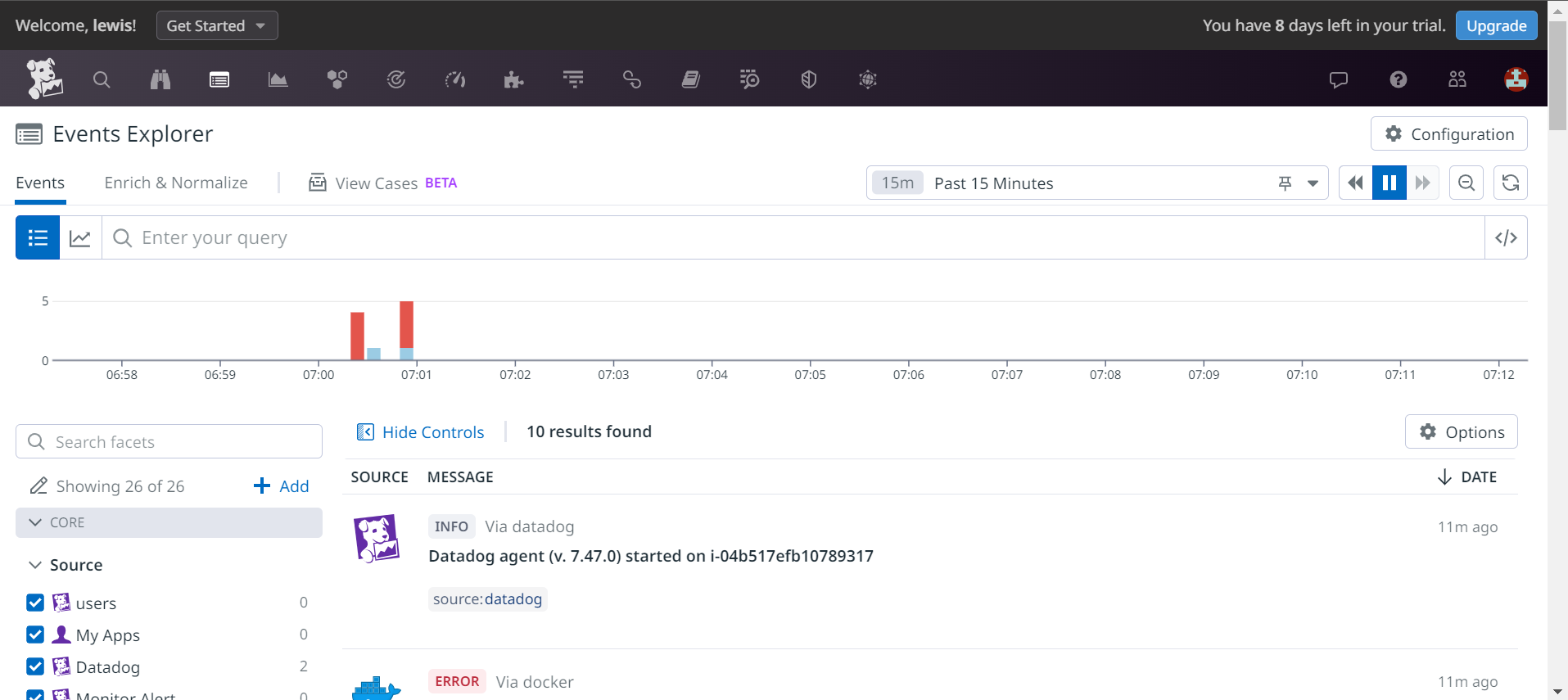Screen dimensions: 1568x700
Task: Open the Past 15 Minutes time dropdown arrow
Action: tap(1313, 183)
